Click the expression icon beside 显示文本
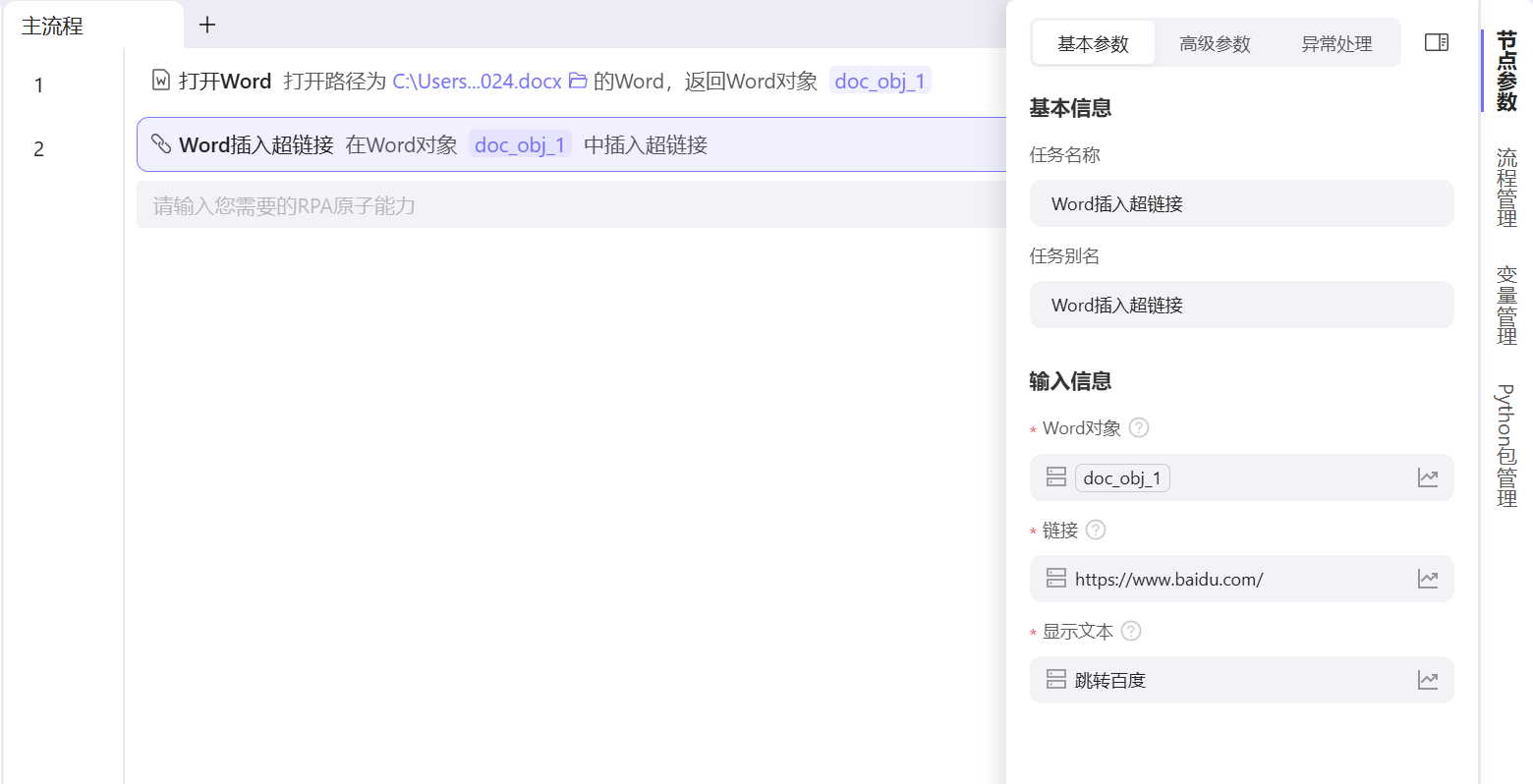Image resolution: width=1533 pixels, height=784 pixels. (1428, 679)
